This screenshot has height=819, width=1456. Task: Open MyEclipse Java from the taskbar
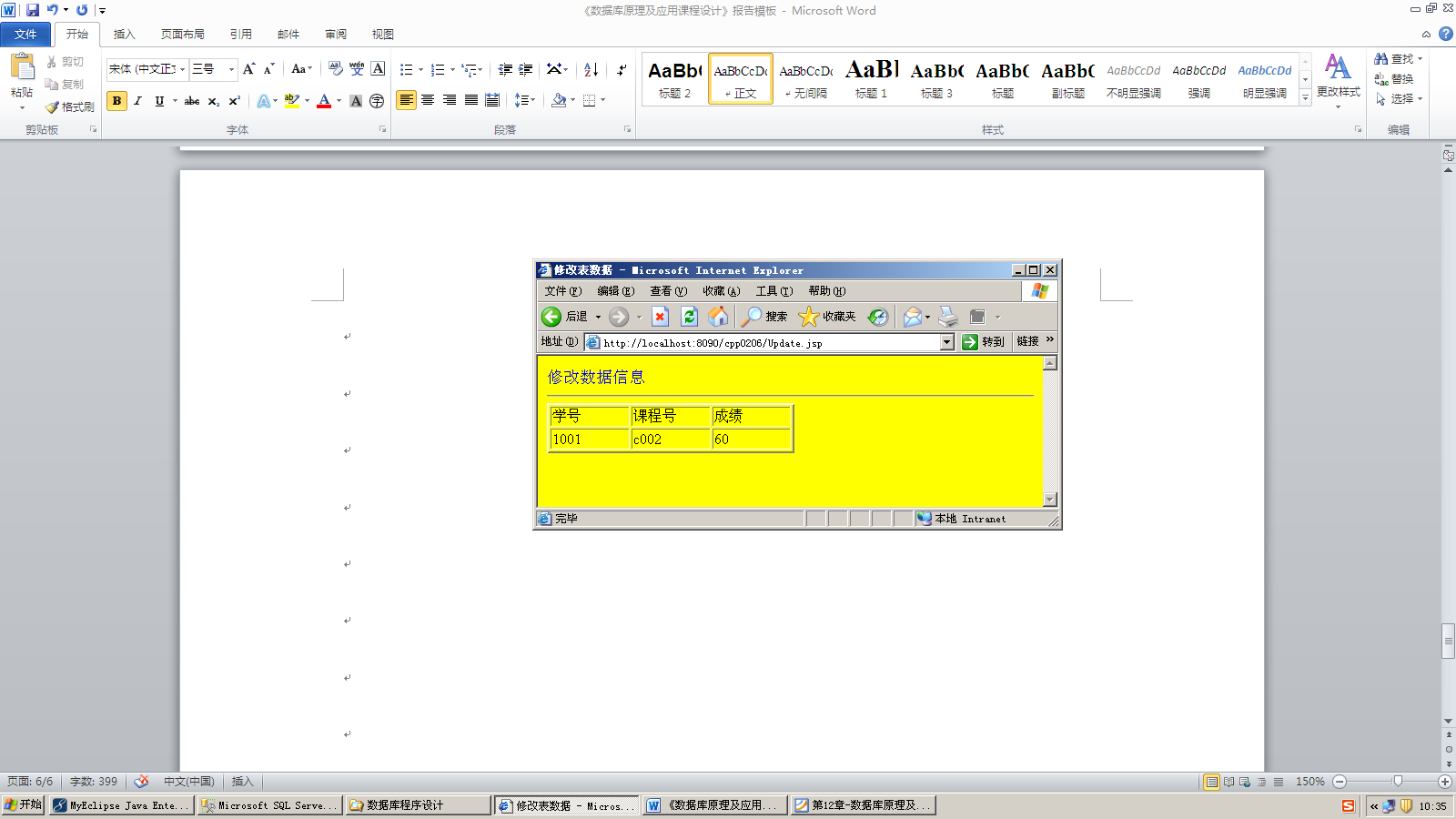(122, 805)
